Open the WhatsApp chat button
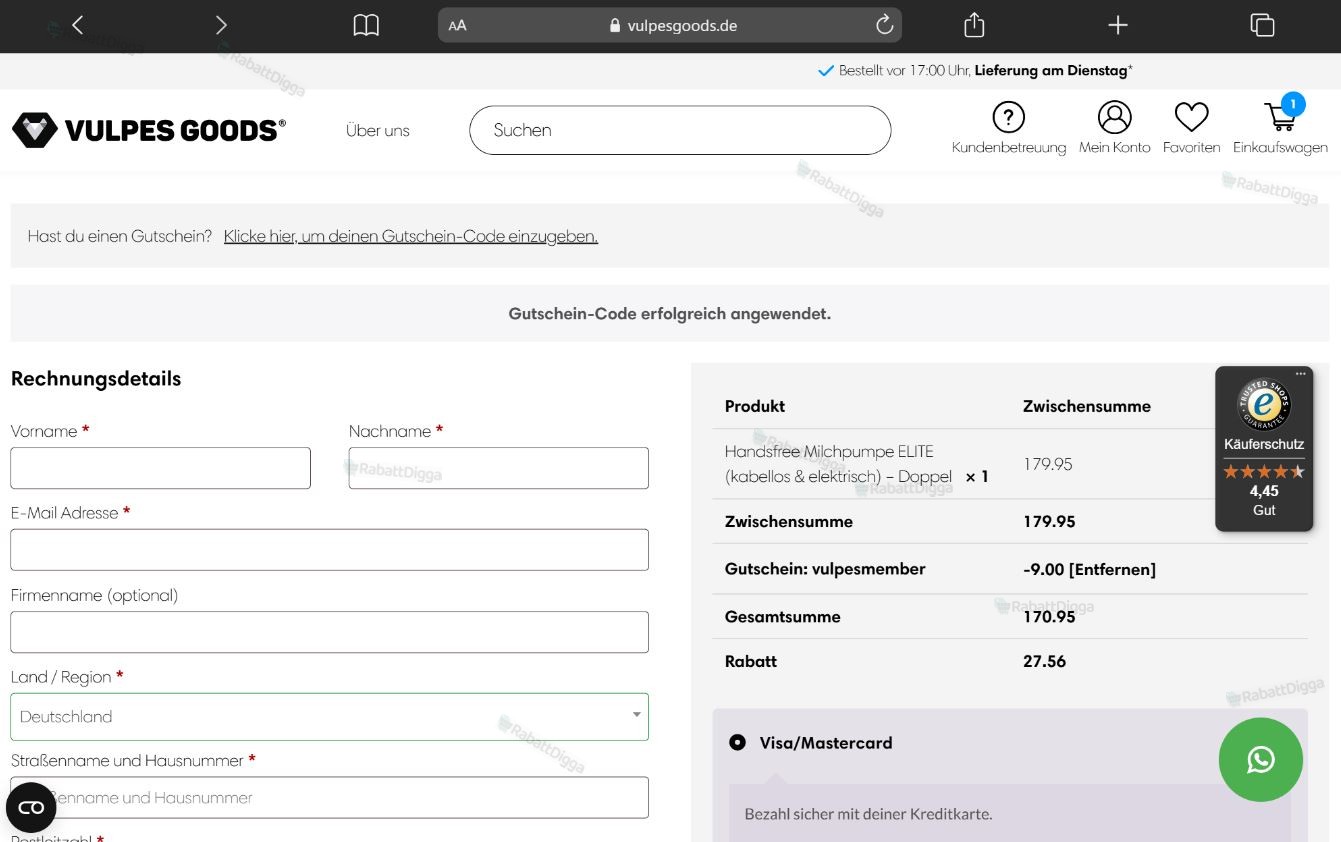The image size is (1341, 842). (1261, 760)
